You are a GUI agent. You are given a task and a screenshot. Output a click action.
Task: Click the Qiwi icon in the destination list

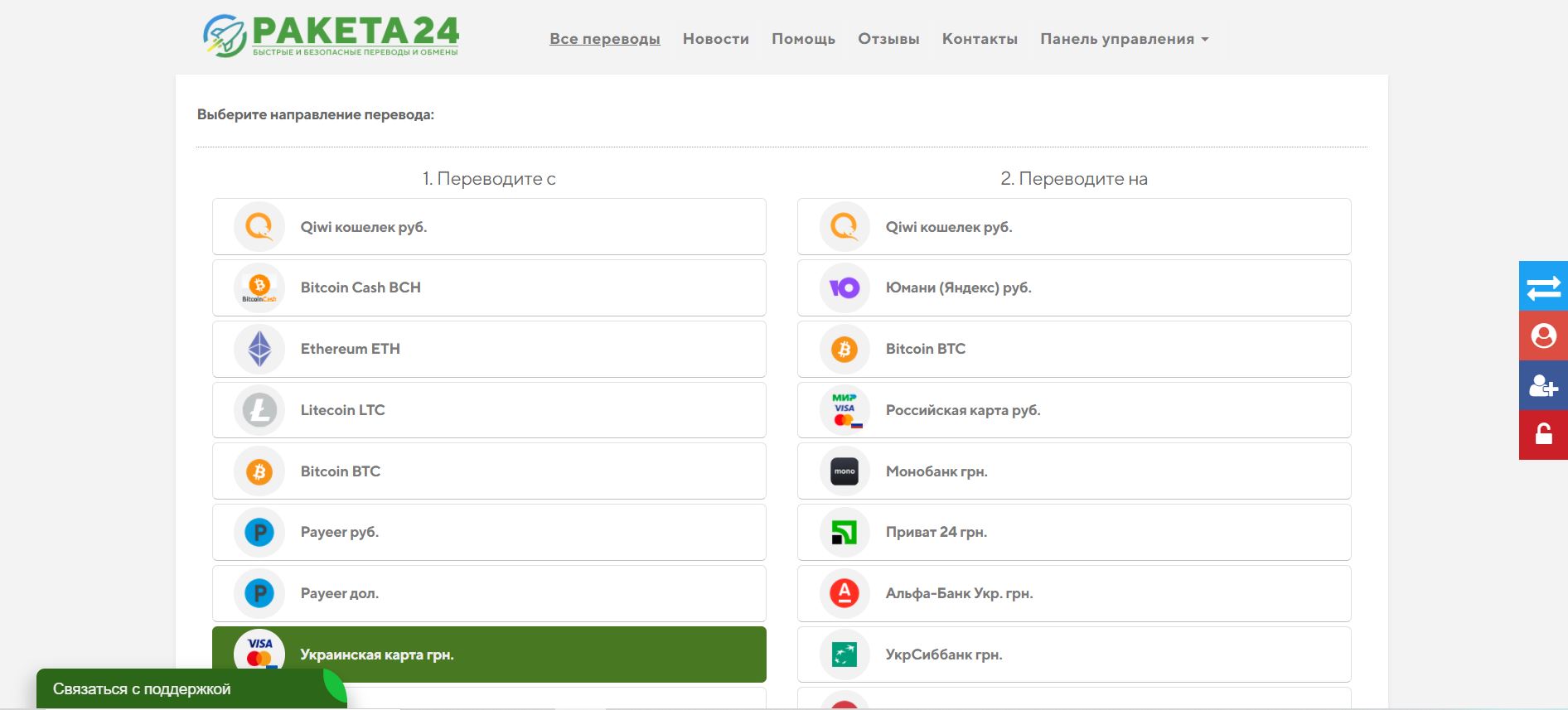[x=844, y=227]
